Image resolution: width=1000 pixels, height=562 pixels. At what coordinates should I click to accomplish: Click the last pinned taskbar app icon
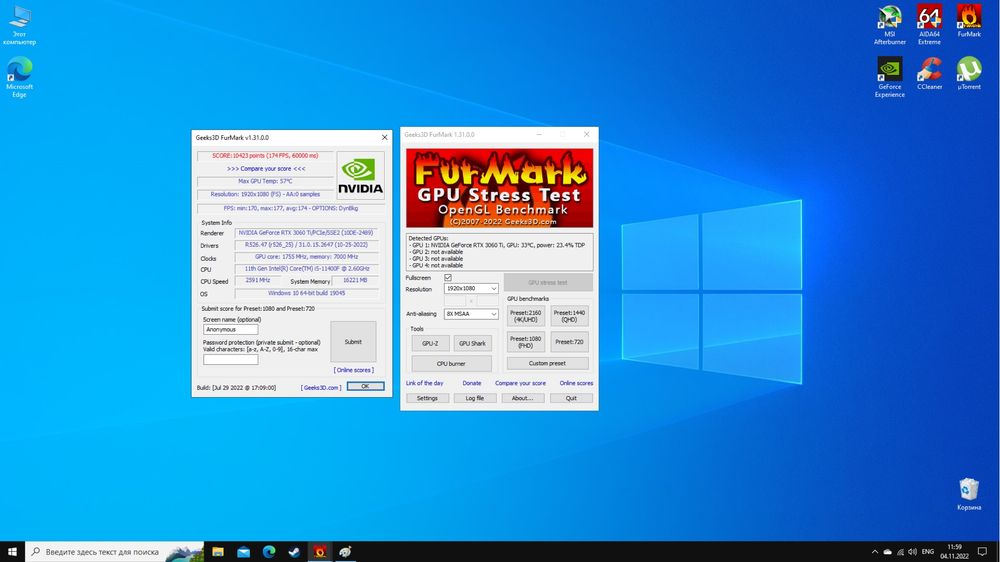click(345, 552)
